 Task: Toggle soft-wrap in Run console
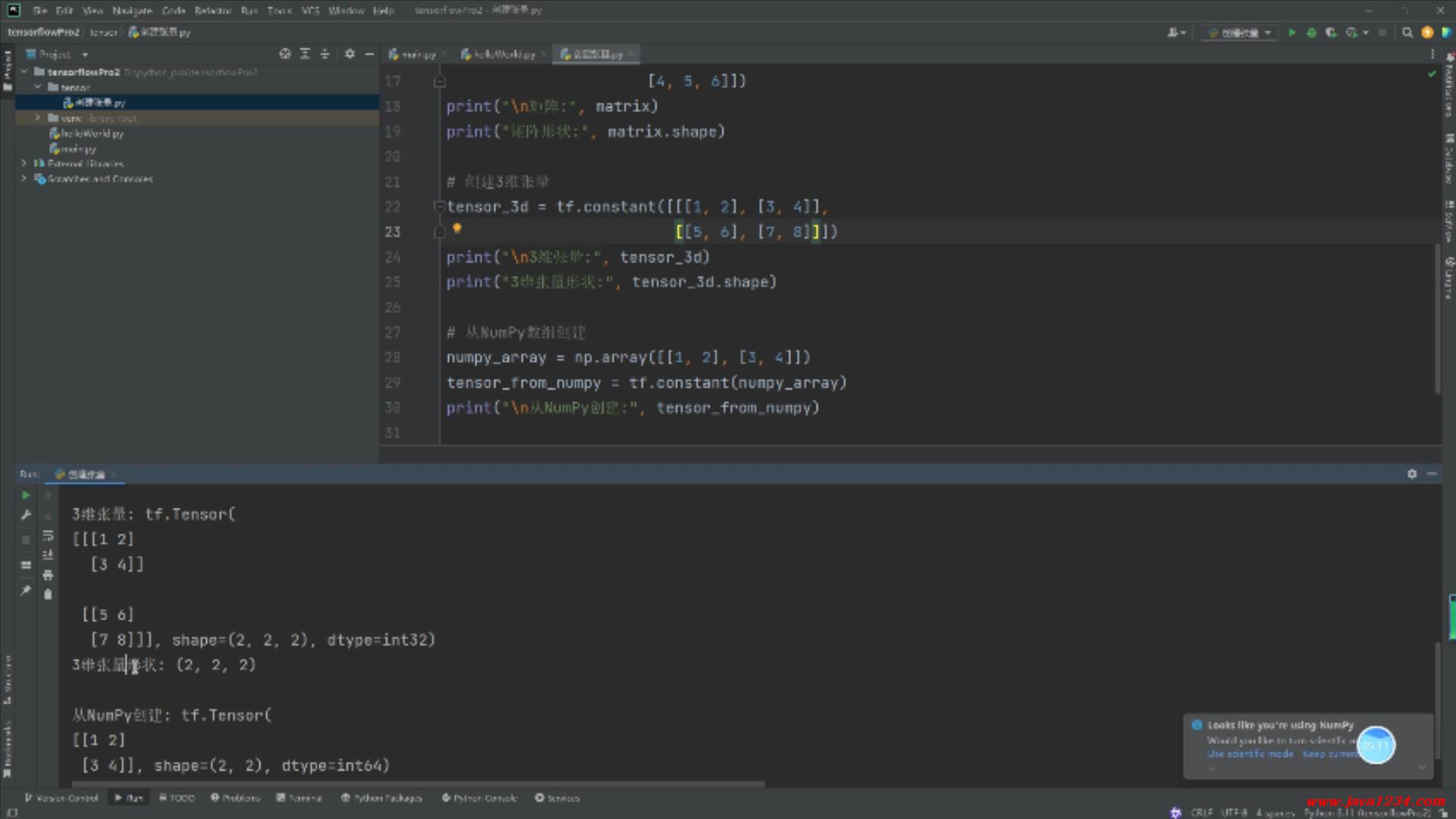click(x=48, y=535)
